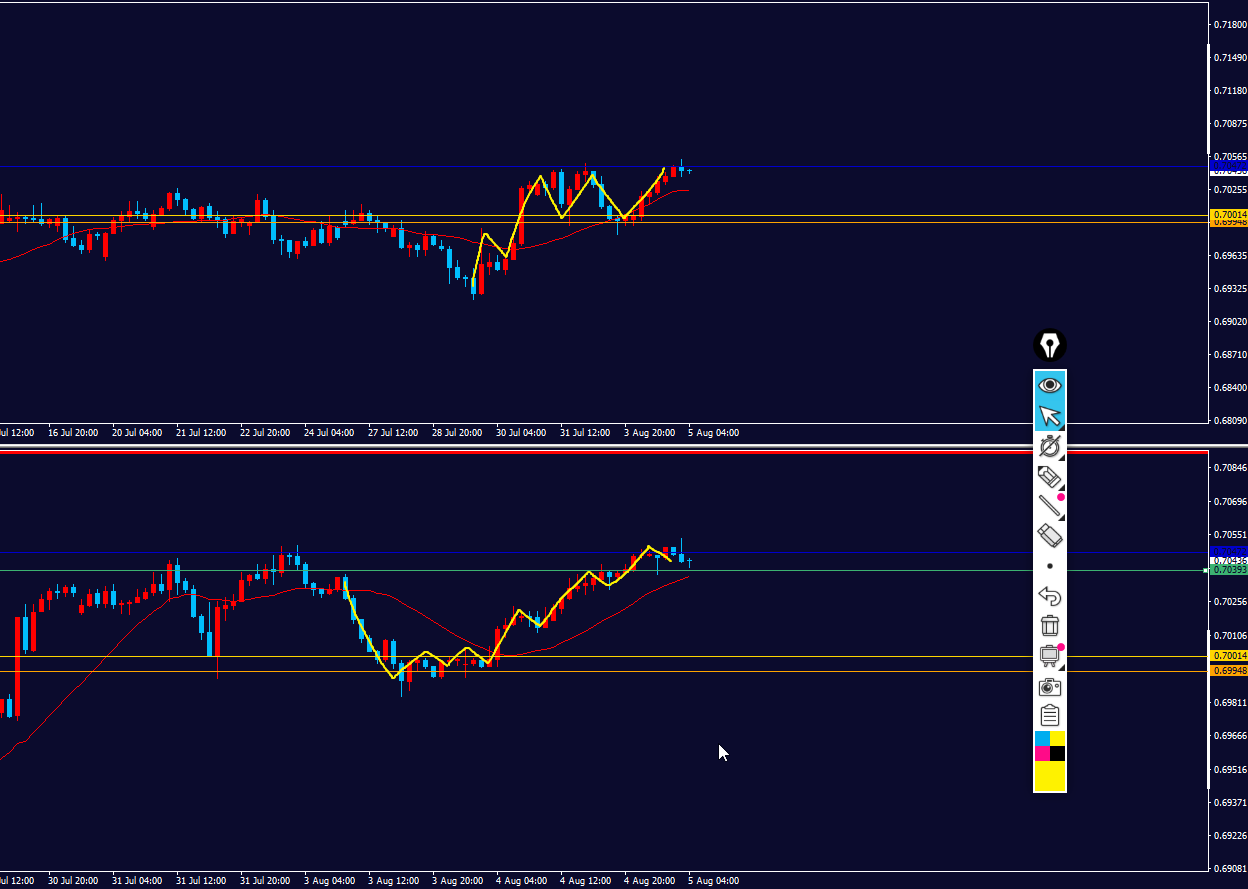Click the 3 Aug 04:00 time label
1248x889 pixels.
[x=329, y=881]
